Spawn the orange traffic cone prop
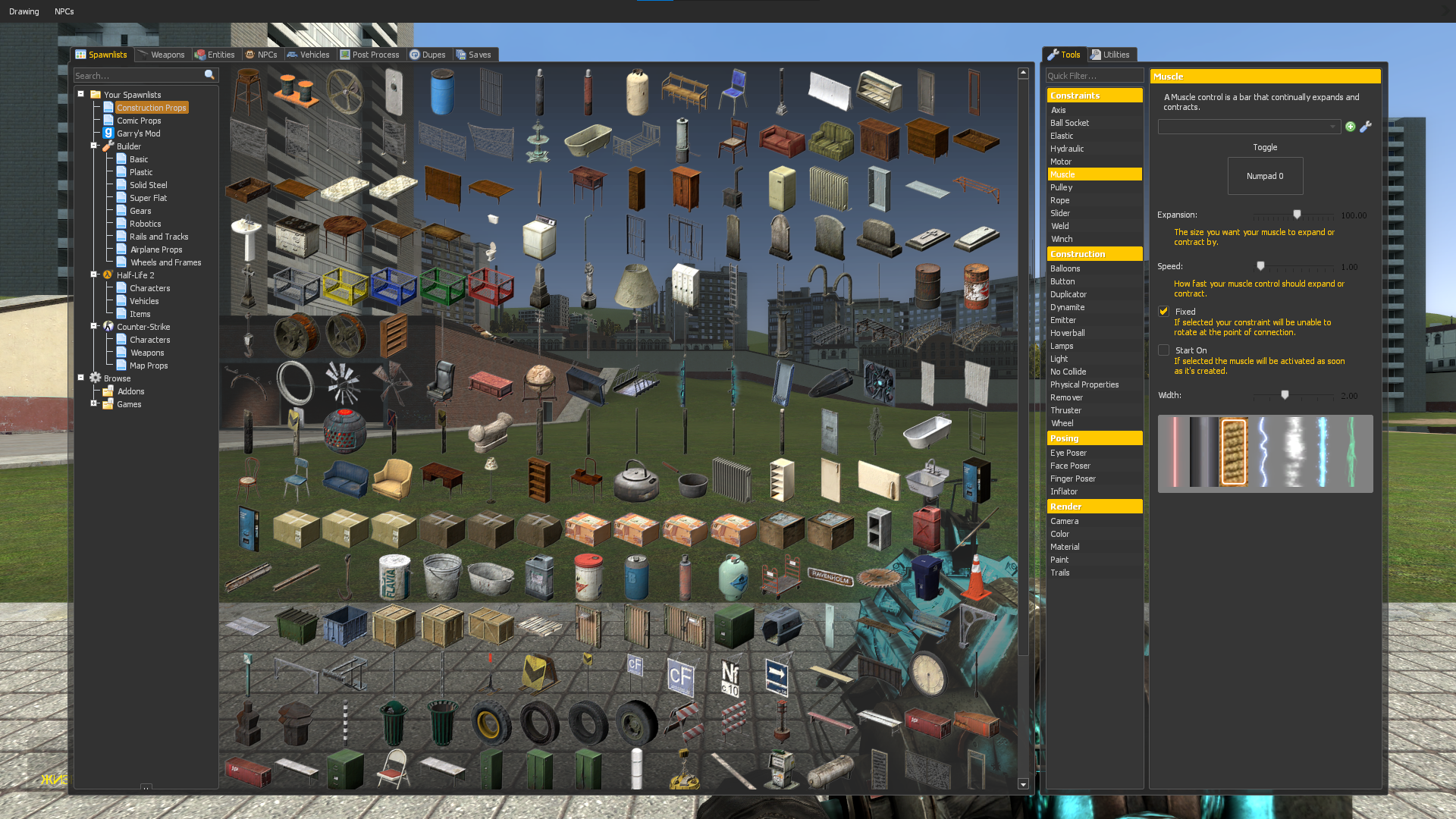1456x819 pixels. tap(975, 578)
